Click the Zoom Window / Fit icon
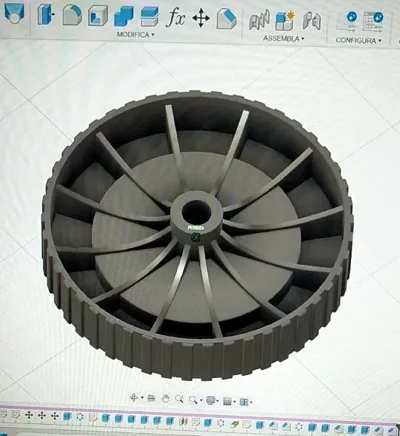This screenshot has width=400, height=436. coord(193,400)
